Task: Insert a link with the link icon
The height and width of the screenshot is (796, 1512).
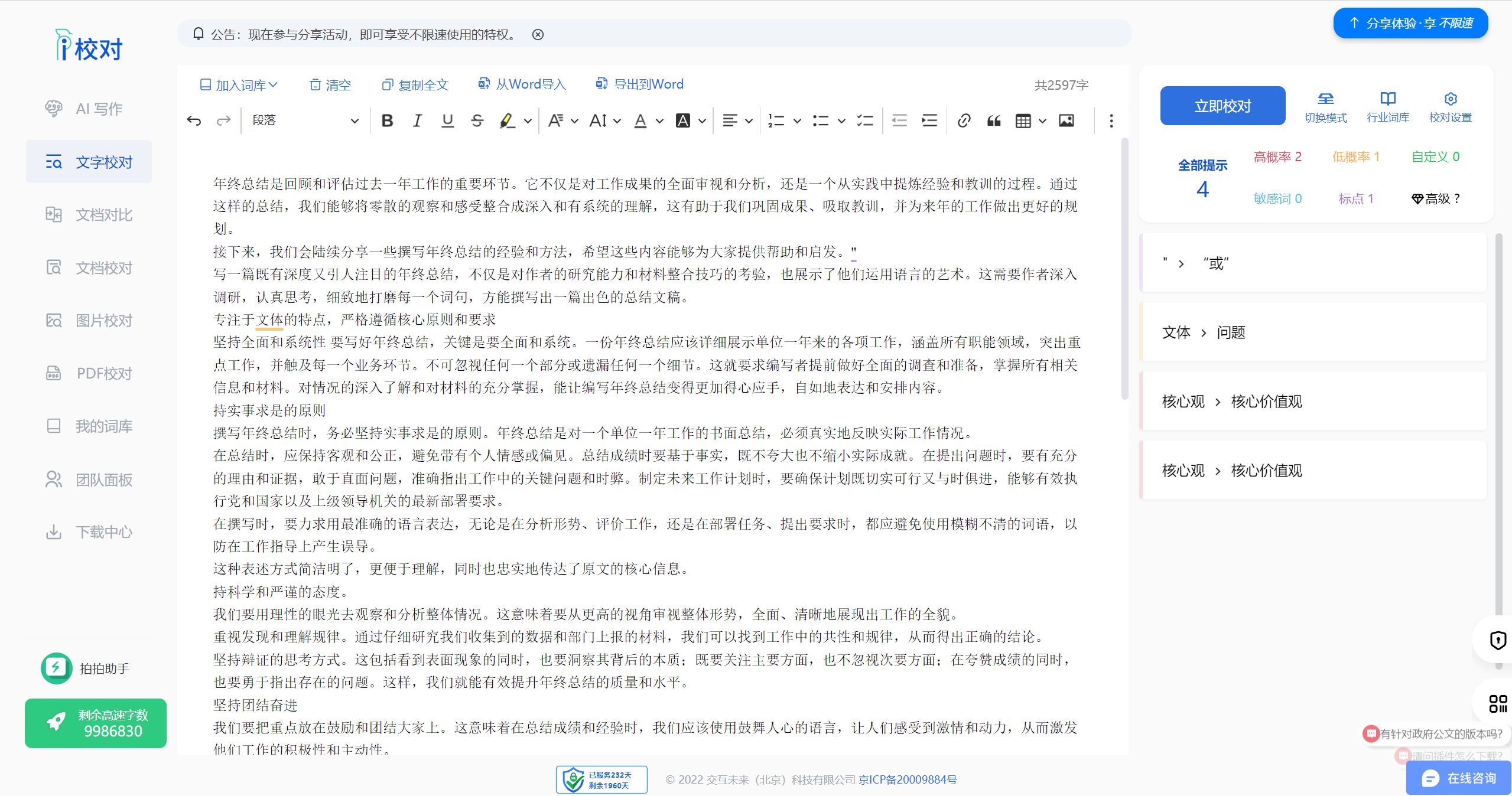Action: (964, 121)
